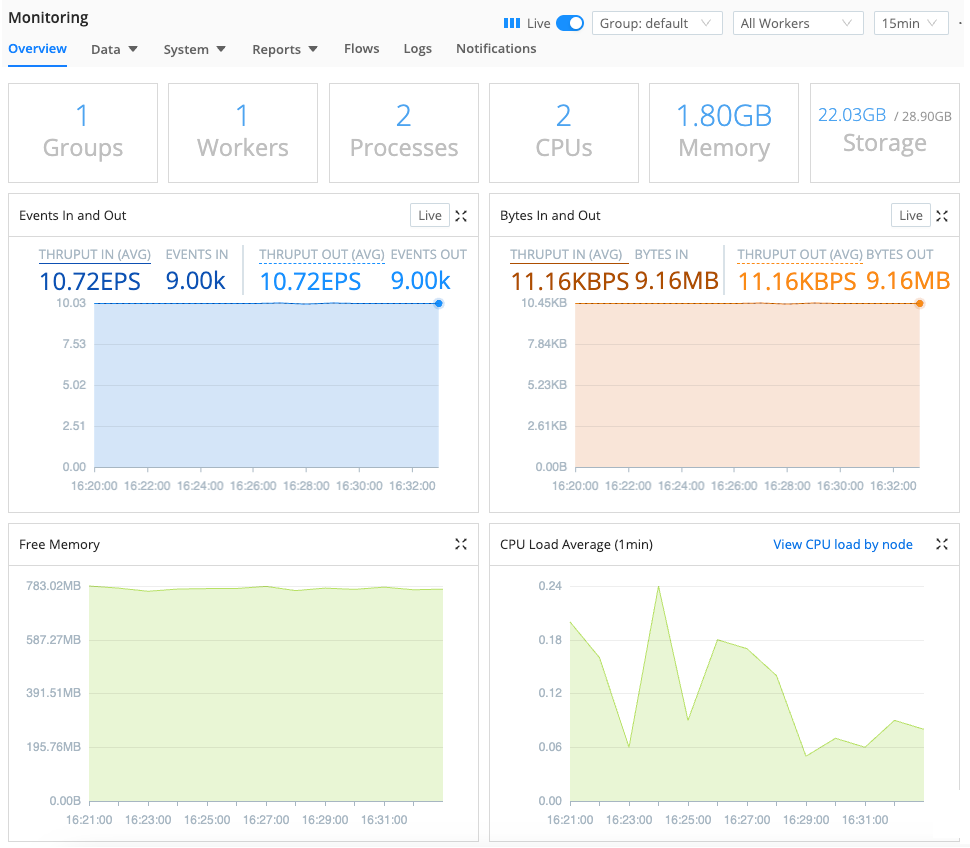Expand the Events In and Out panel fullscreen
Image resolution: width=970 pixels, height=848 pixels.
[x=461, y=215]
